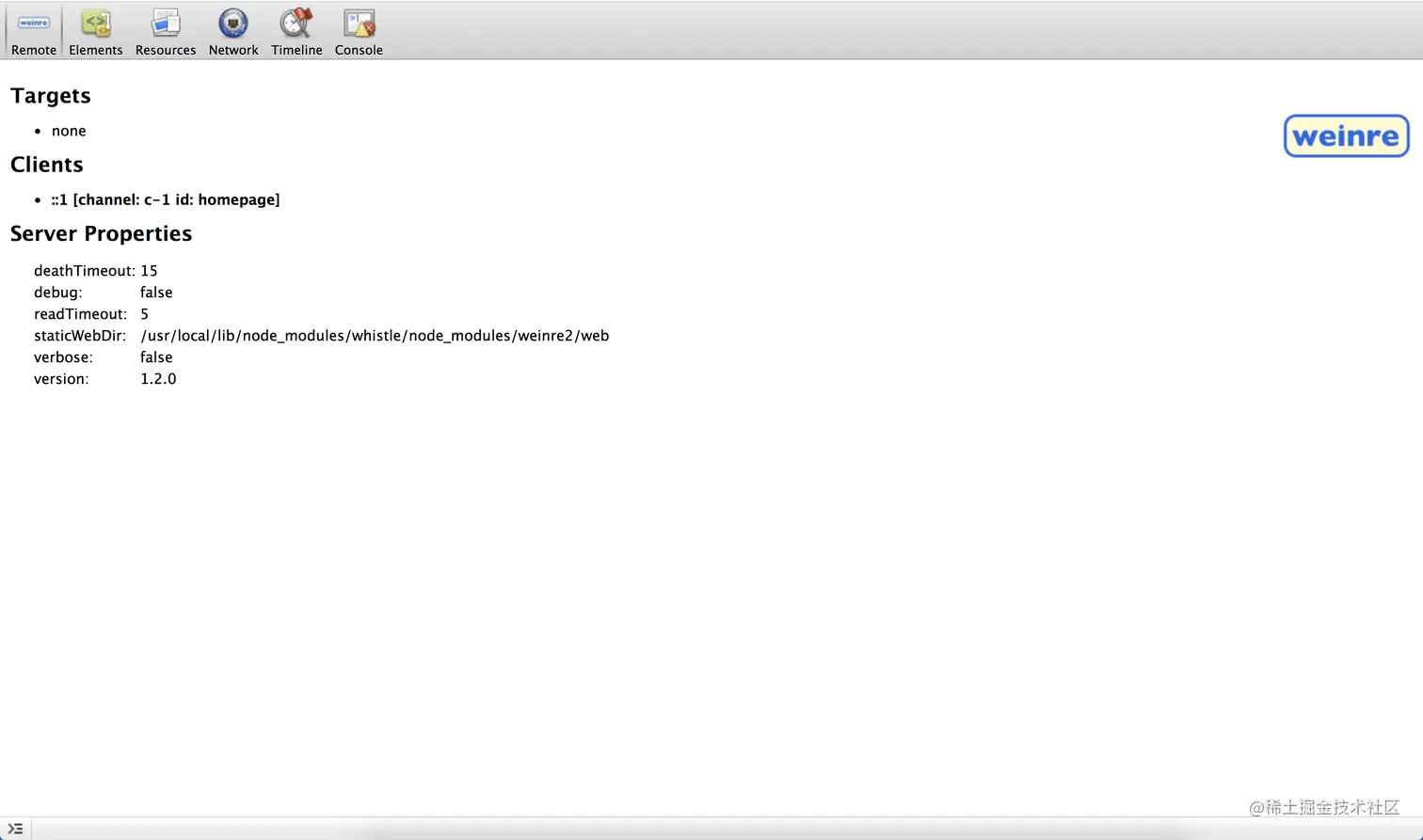Click the version label

tap(61, 379)
